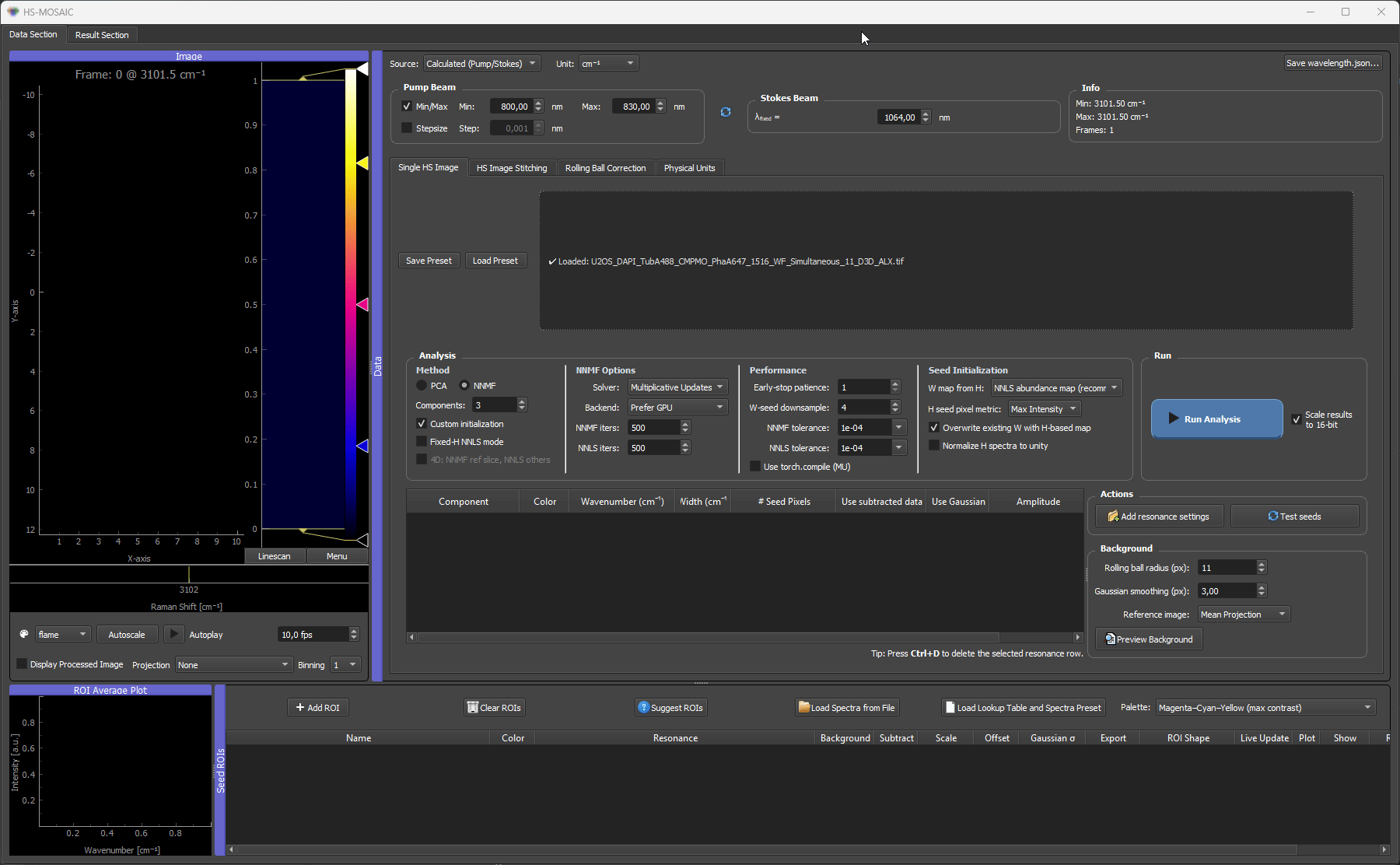Increase Pump Beam Min value with up arrow
The image size is (1400, 865).
(x=538, y=103)
